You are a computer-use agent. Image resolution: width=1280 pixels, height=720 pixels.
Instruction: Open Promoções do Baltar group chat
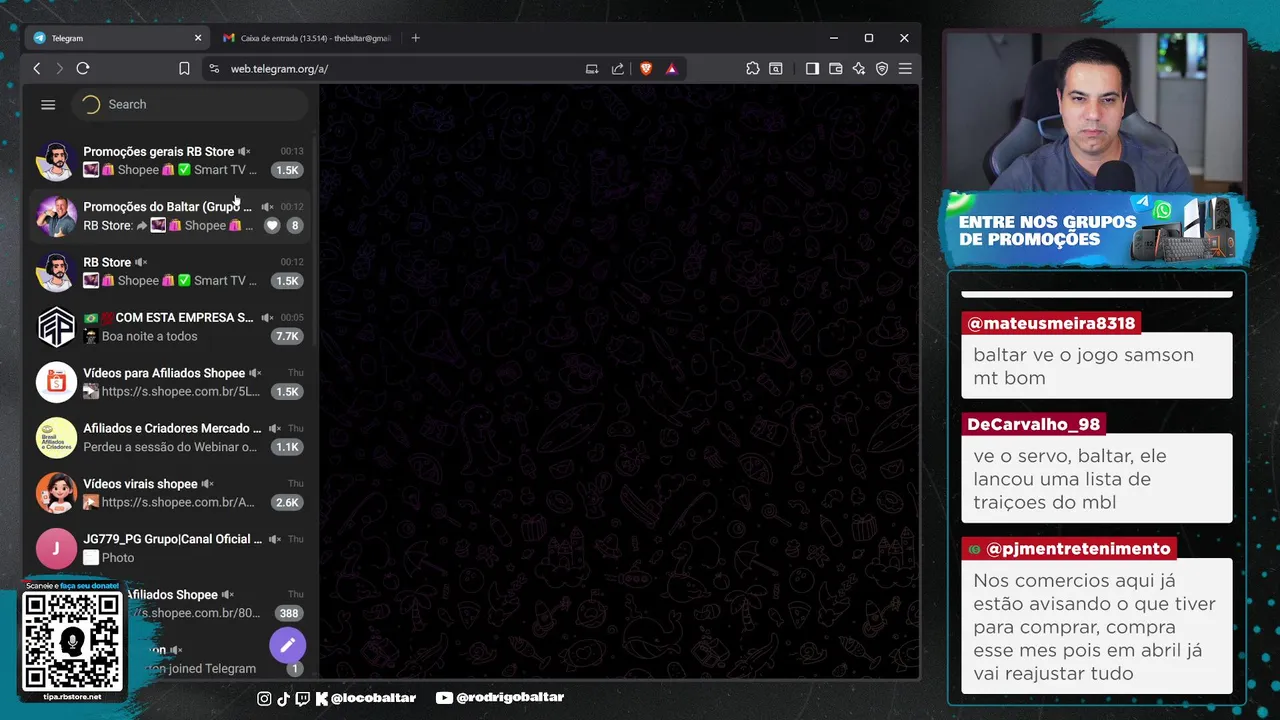(x=170, y=216)
